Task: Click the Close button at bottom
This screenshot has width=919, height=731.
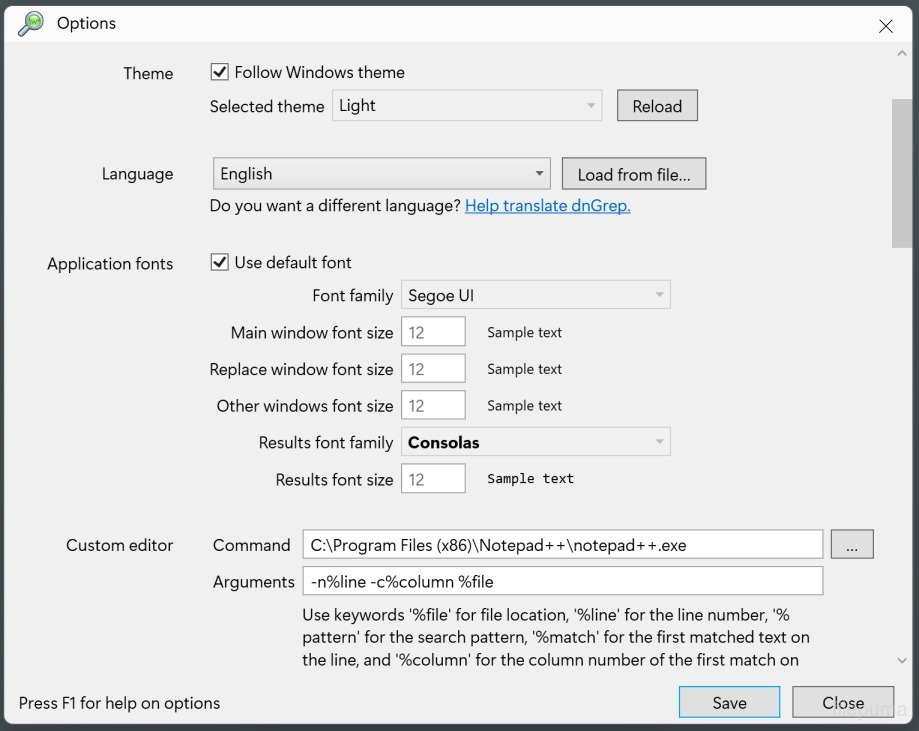Action: point(842,703)
